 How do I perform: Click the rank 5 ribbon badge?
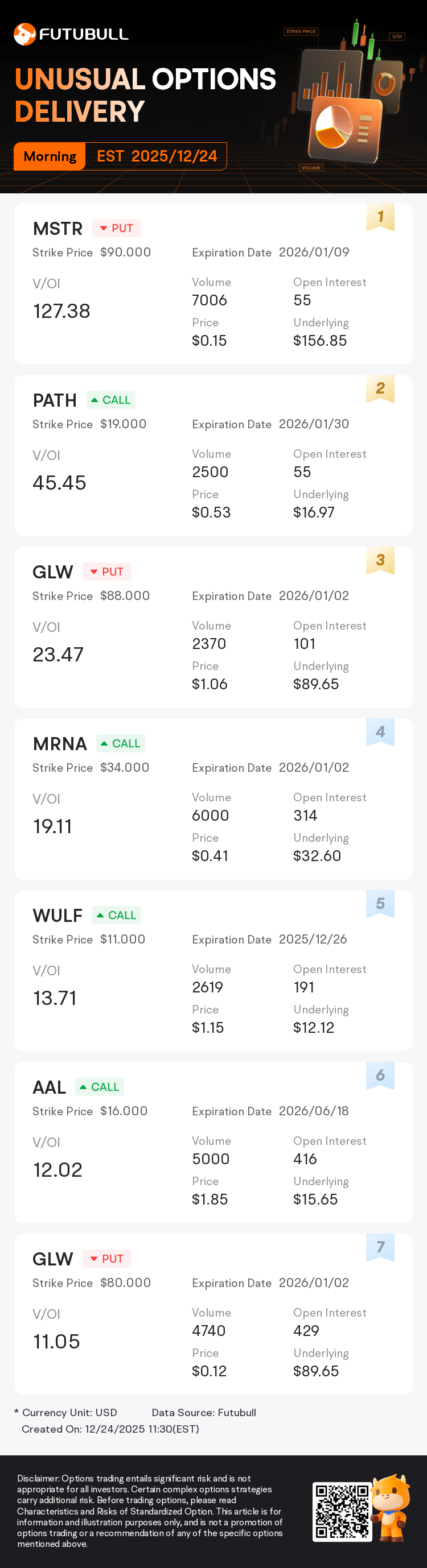380,903
